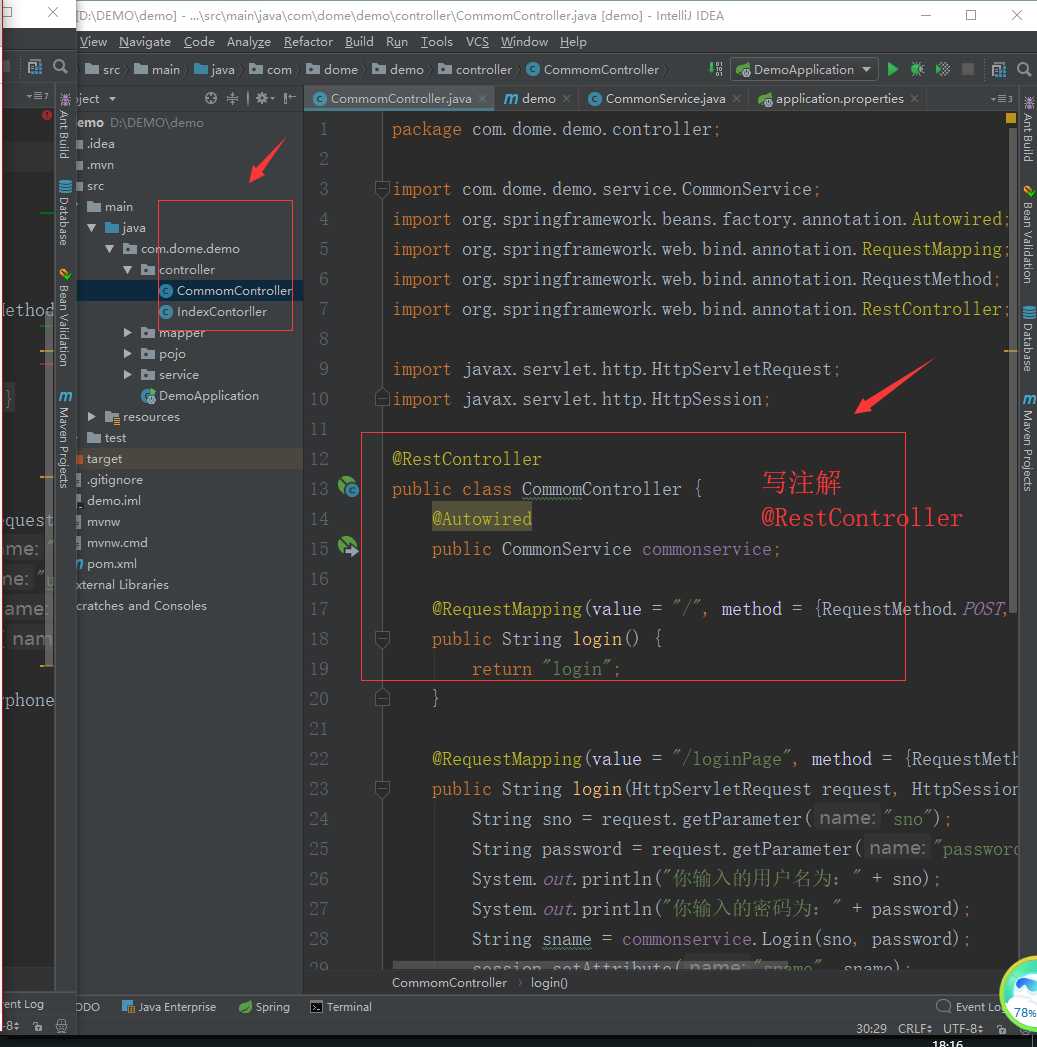Expand the mapper package node
This screenshot has width=1037, height=1047.
[128, 333]
